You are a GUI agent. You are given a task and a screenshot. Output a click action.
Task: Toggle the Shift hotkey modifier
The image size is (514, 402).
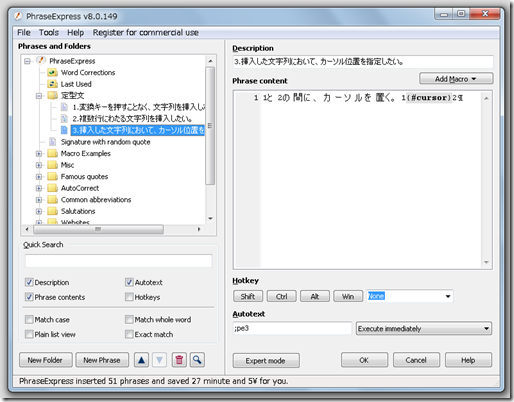(x=248, y=296)
